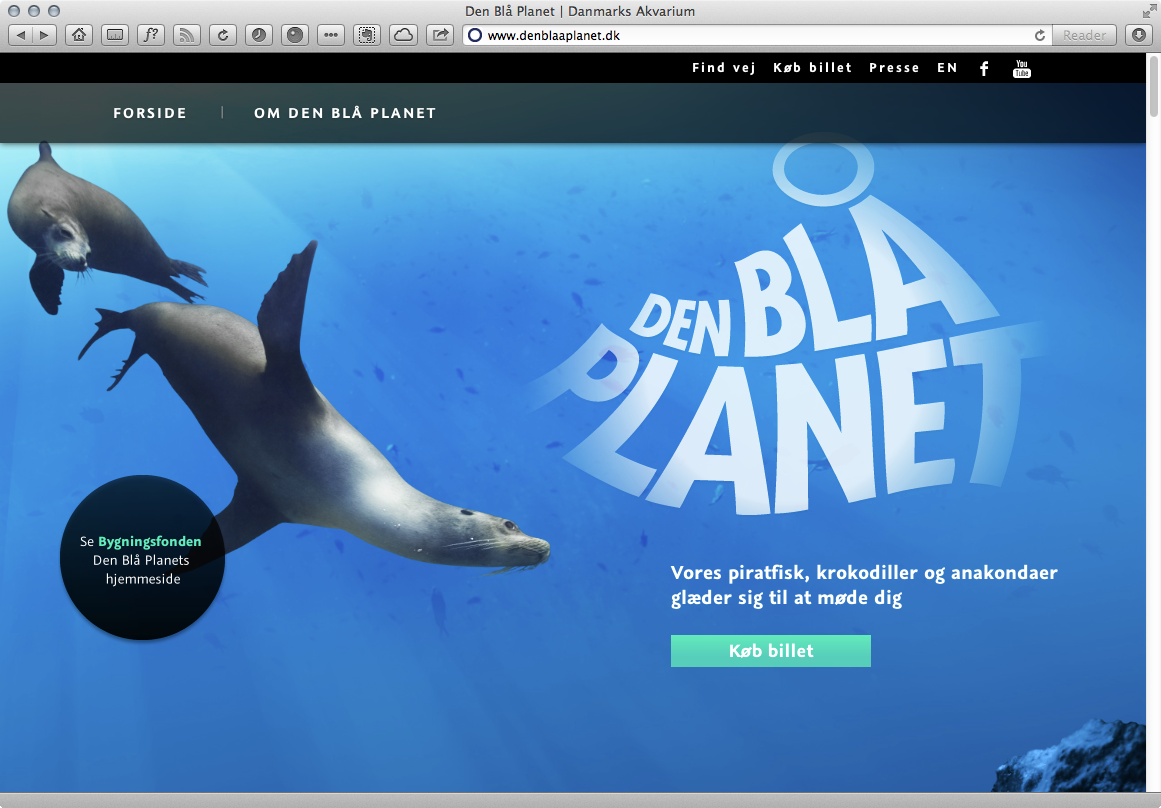Open the 'Find vej' top link

coord(723,68)
